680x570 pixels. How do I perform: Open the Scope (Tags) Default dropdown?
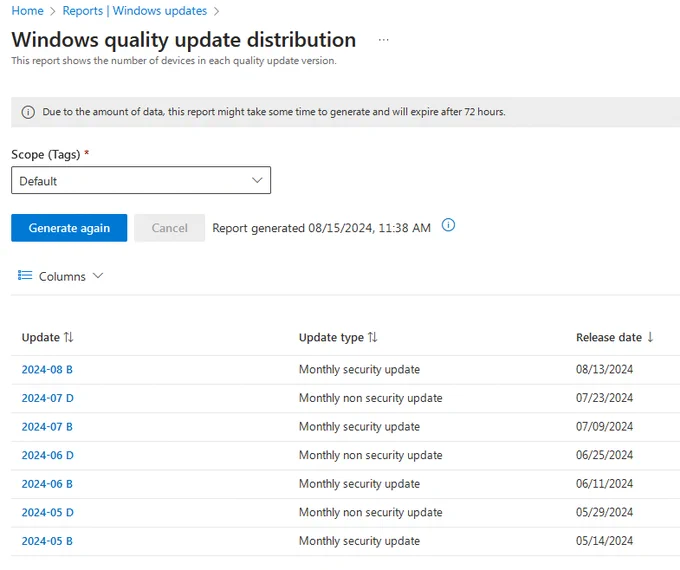point(141,180)
